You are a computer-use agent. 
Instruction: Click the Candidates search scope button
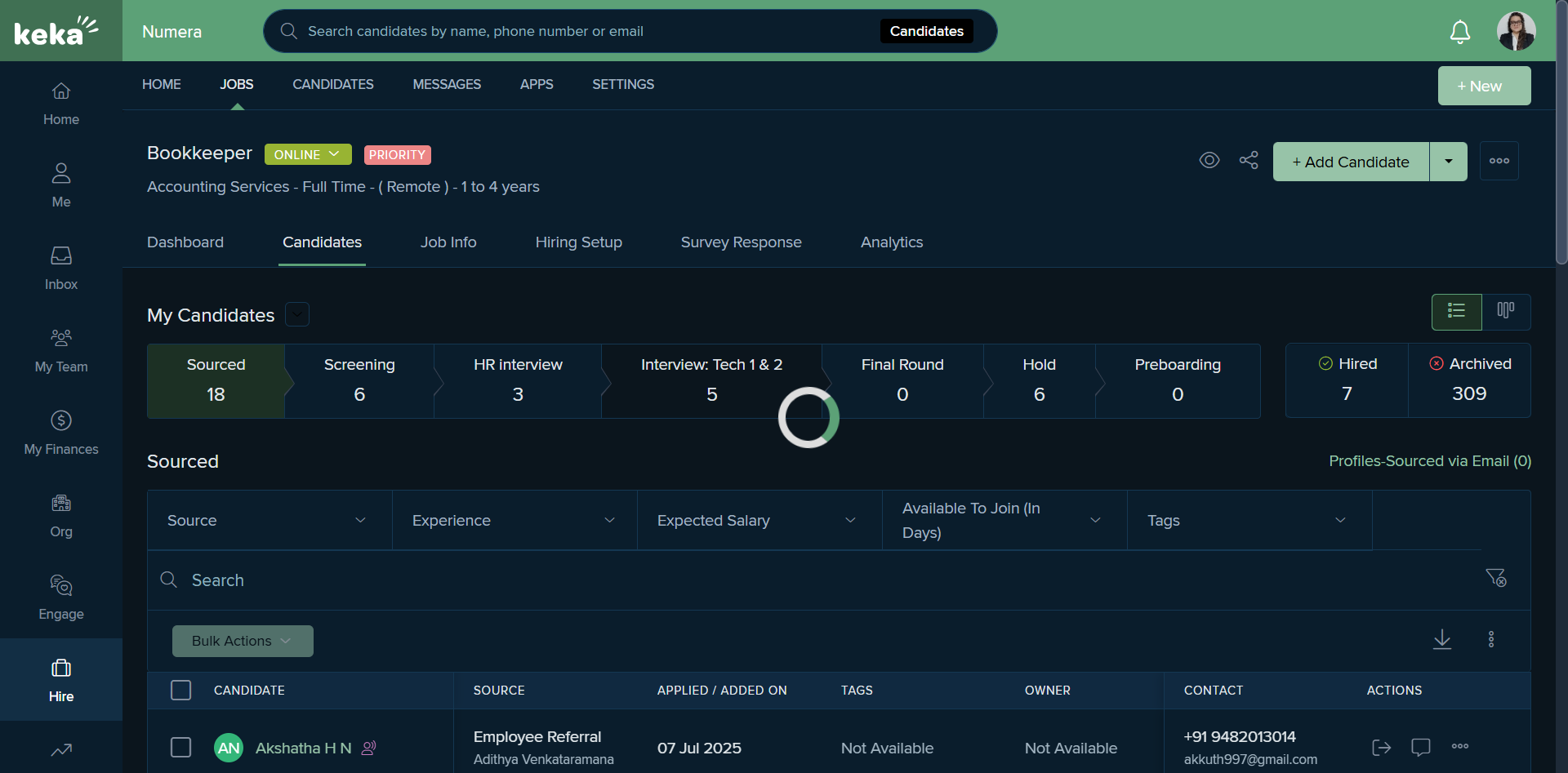tap(926, 31)
